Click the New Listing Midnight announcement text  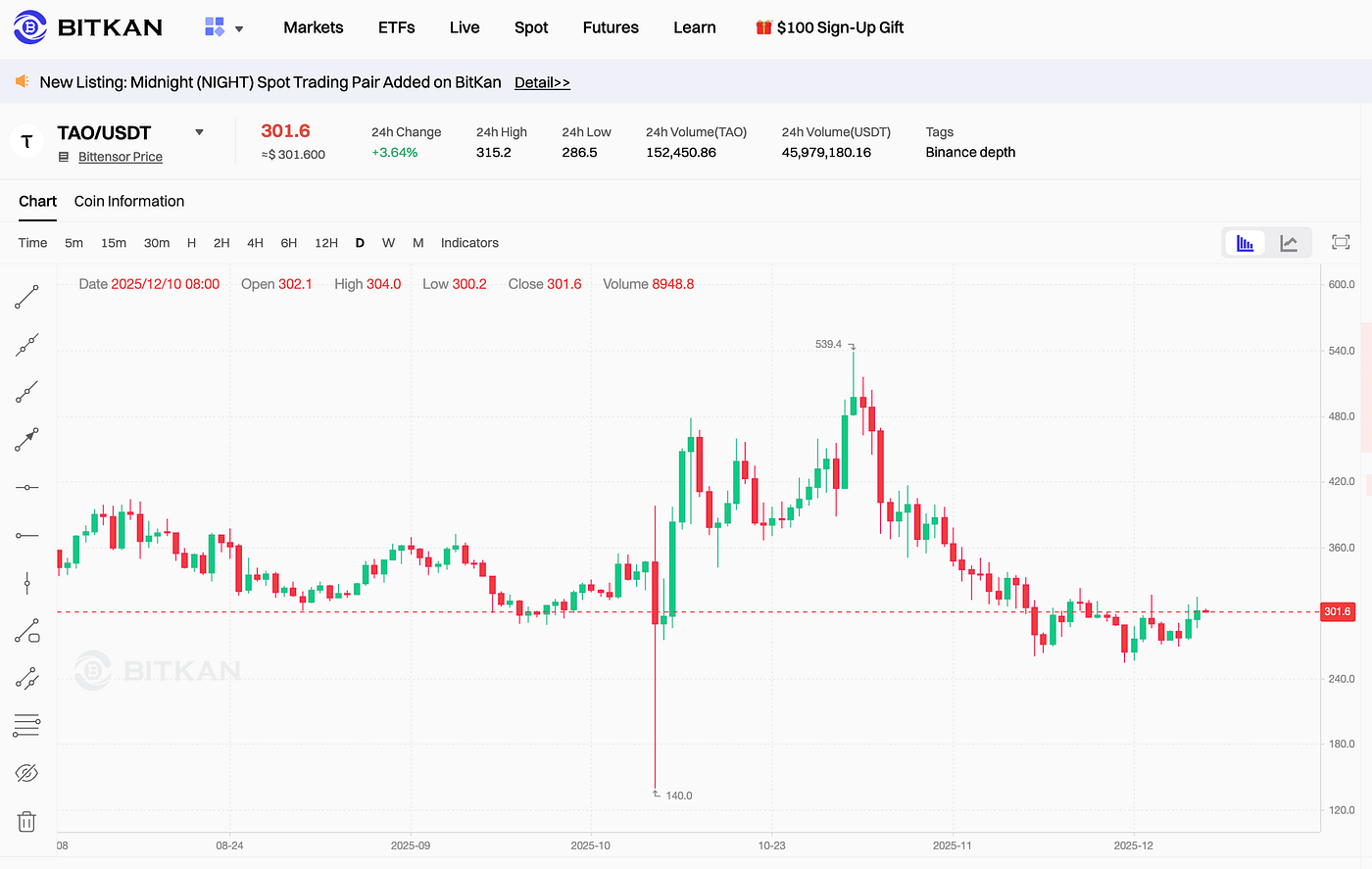pyautogui.click(x=270, y=82)
